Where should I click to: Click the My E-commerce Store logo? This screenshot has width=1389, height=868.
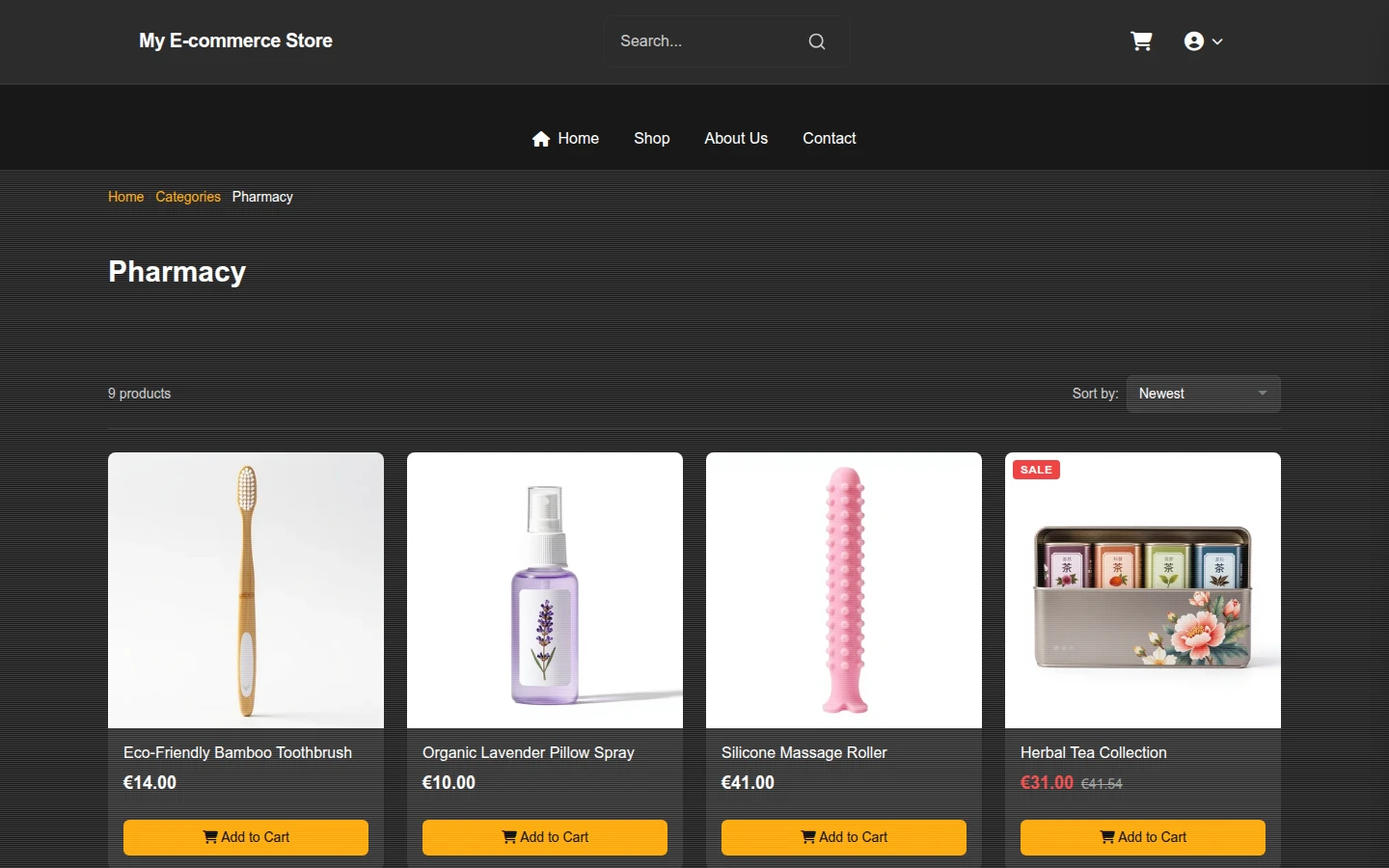(235, 41)
